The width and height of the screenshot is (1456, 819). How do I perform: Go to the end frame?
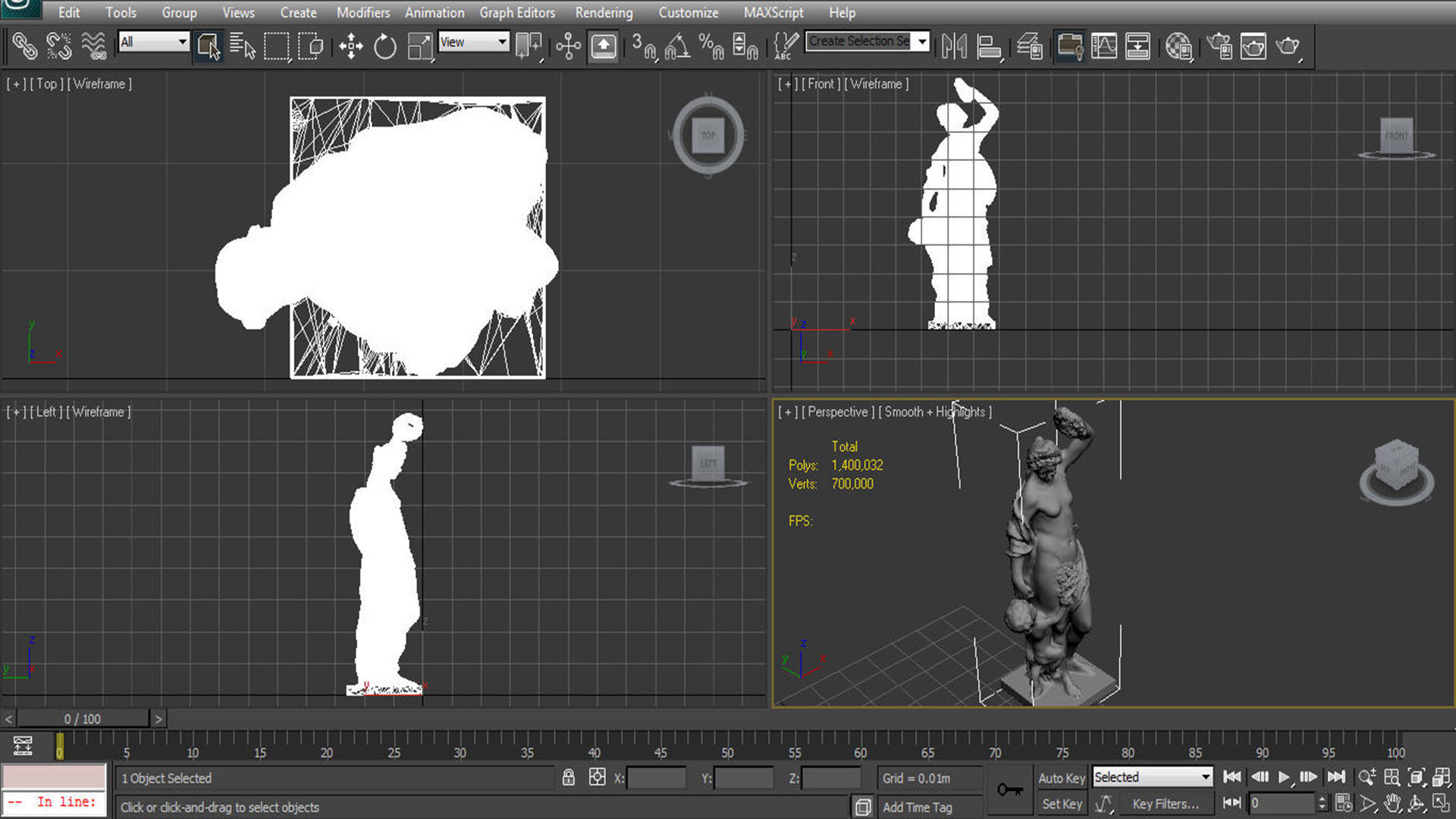pos(1336,777)
